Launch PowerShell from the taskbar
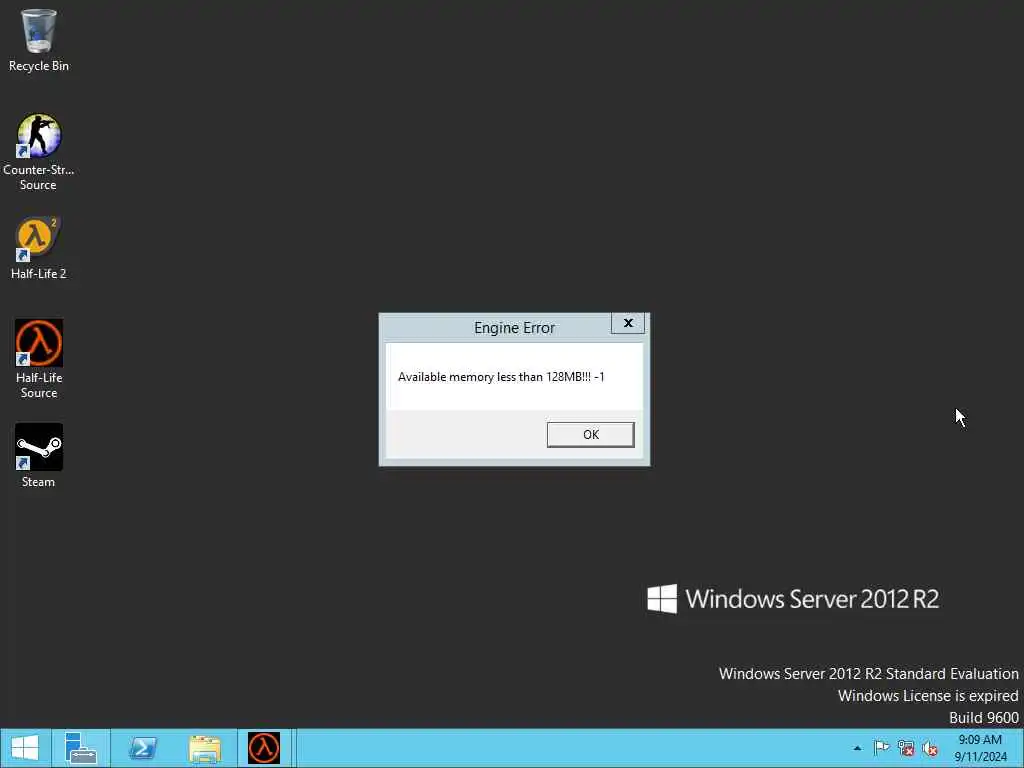The height and width of the screenshot is (768, 1024). 142,748
